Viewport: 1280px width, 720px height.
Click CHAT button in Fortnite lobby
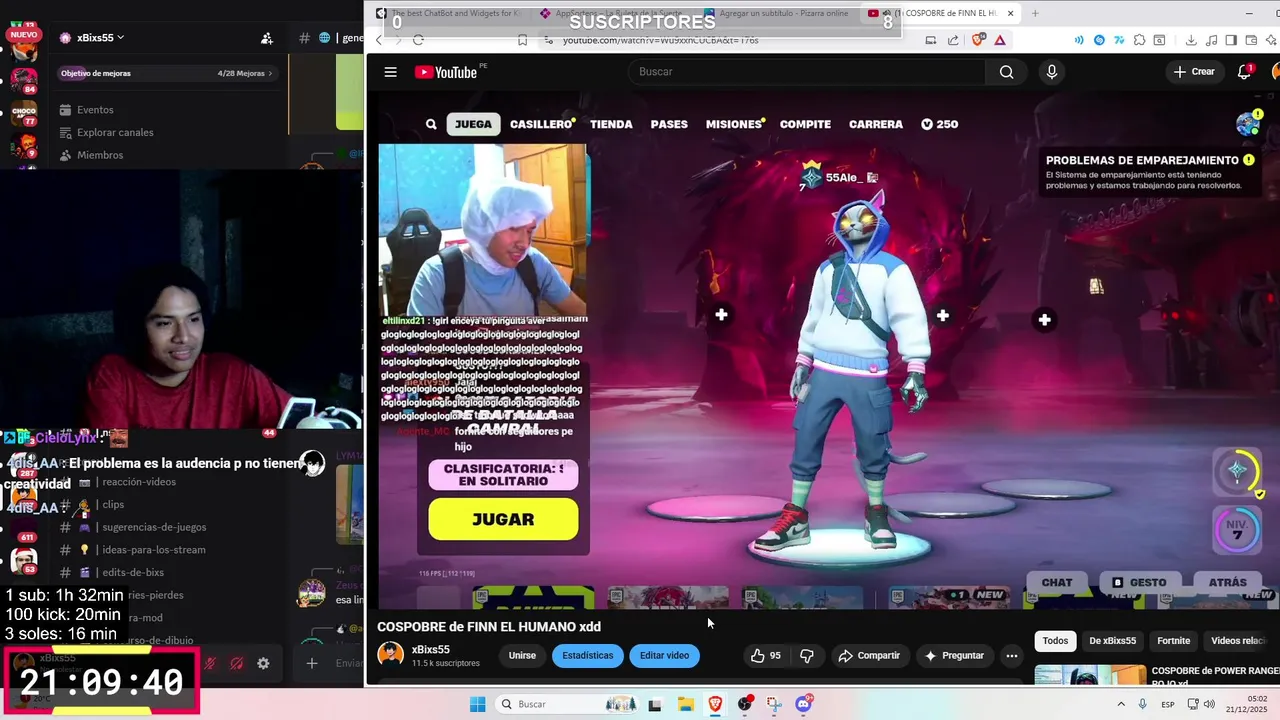(1057, 582)
